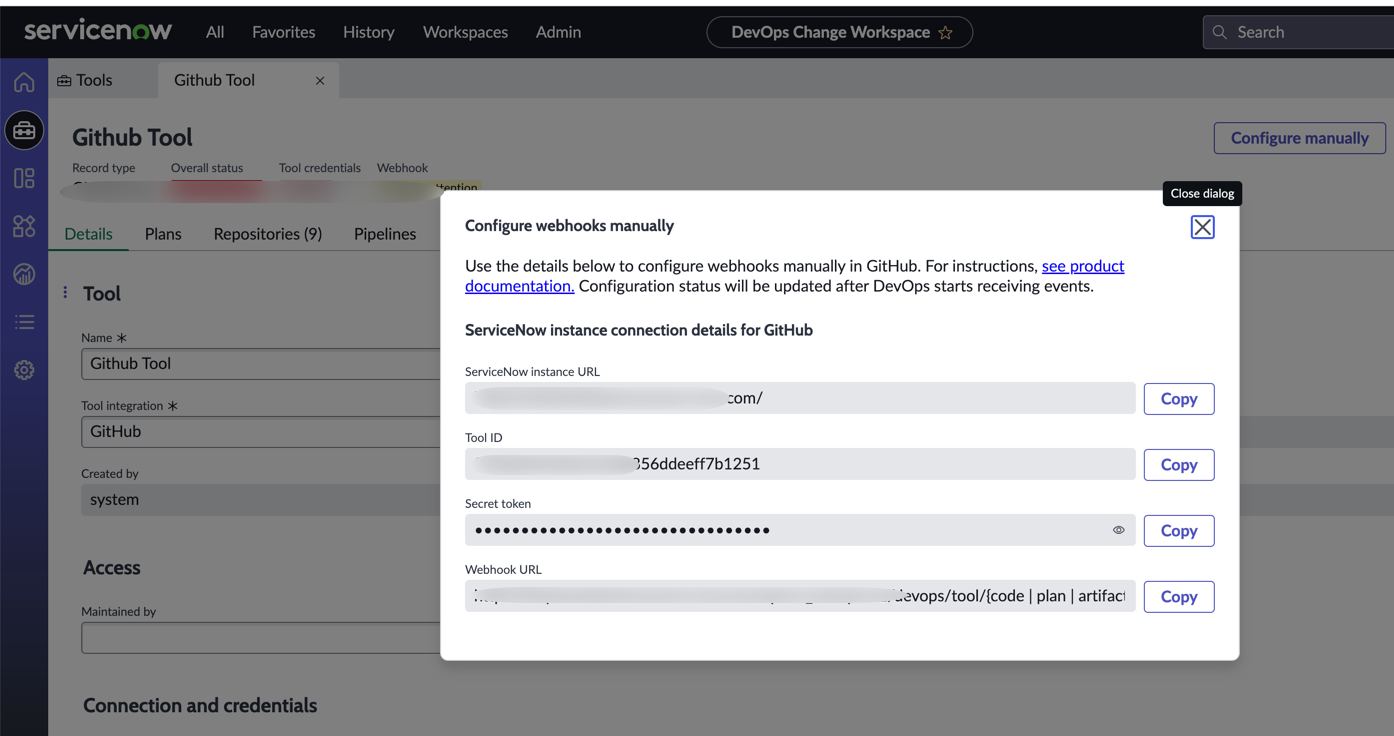Click the Name field containing Github Tool
The width and height of the screenshot is (1394, 736).
click(261, 364)
